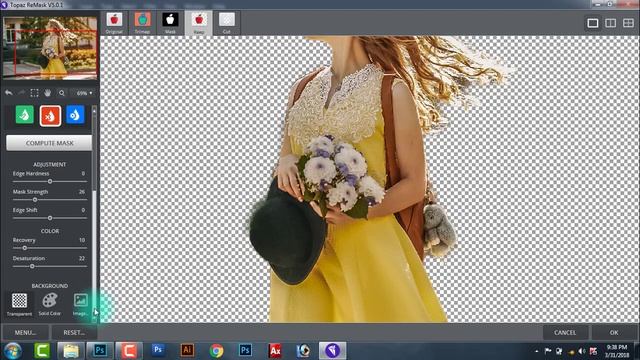Click the navigator preview thumbnail
Image resolution: width=640 pixels, height=360 pixels.
[50, 48]
